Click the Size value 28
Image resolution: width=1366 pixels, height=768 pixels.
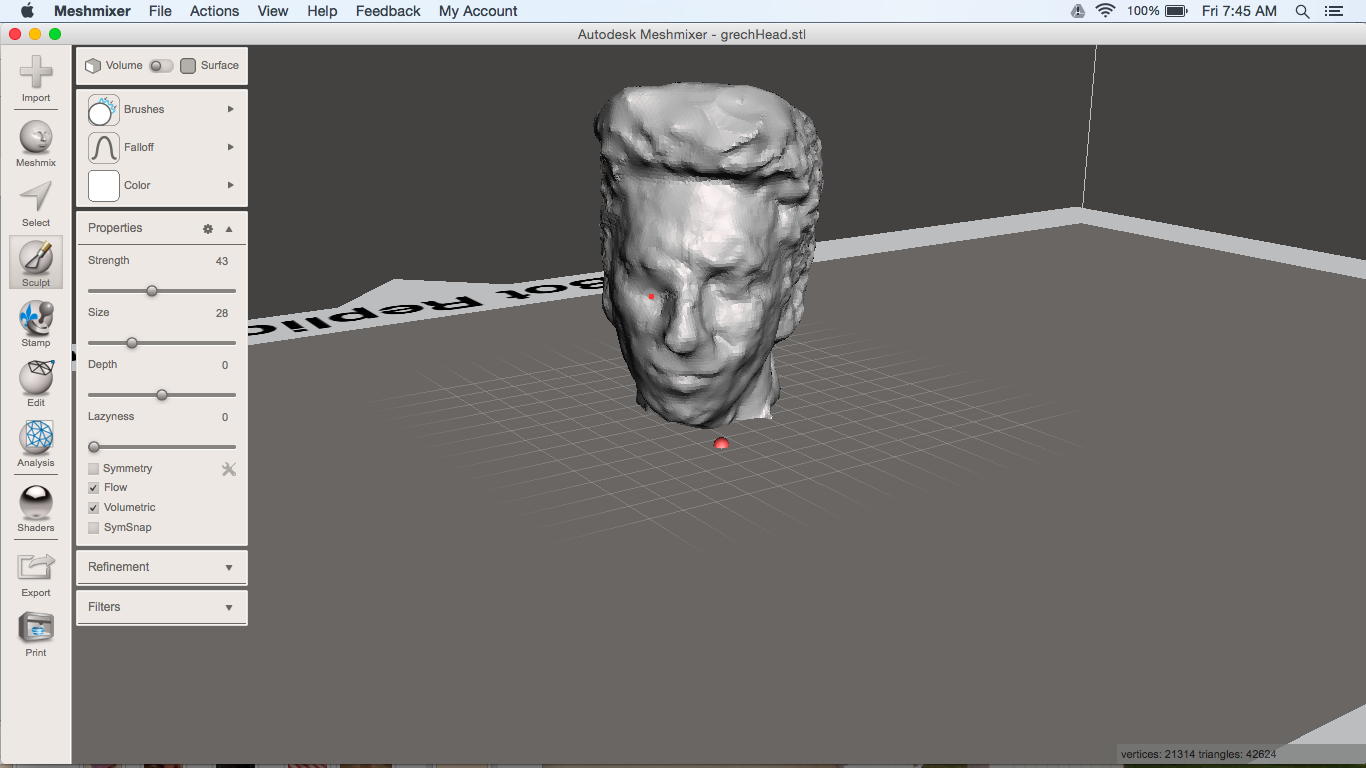[222, 314]
